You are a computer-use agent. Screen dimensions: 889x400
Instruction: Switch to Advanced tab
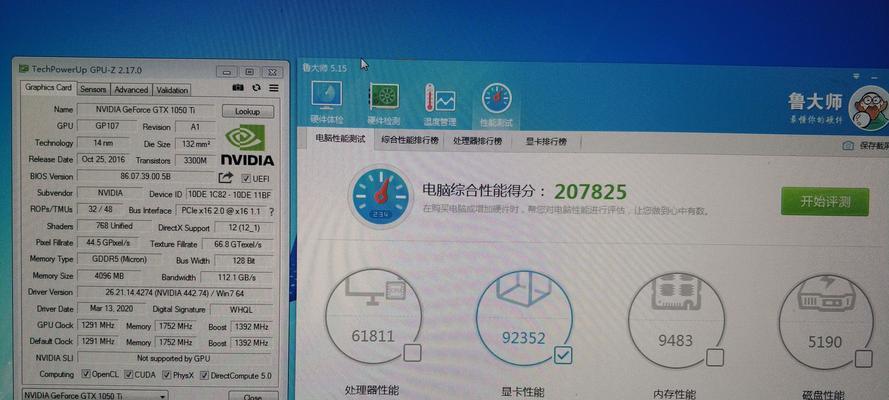pos(131,90)
